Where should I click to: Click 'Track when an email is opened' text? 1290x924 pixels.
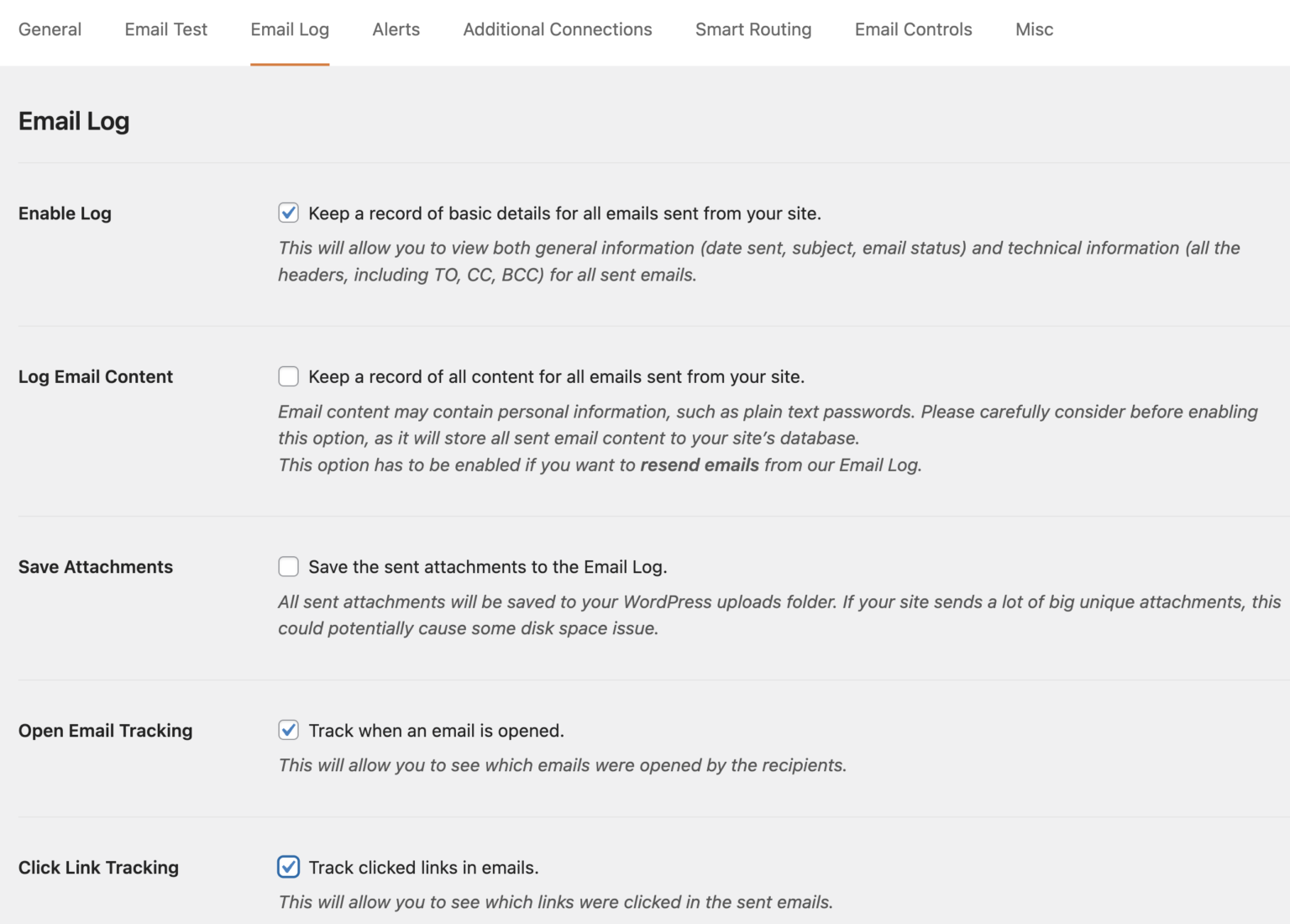tap(436, 731)
